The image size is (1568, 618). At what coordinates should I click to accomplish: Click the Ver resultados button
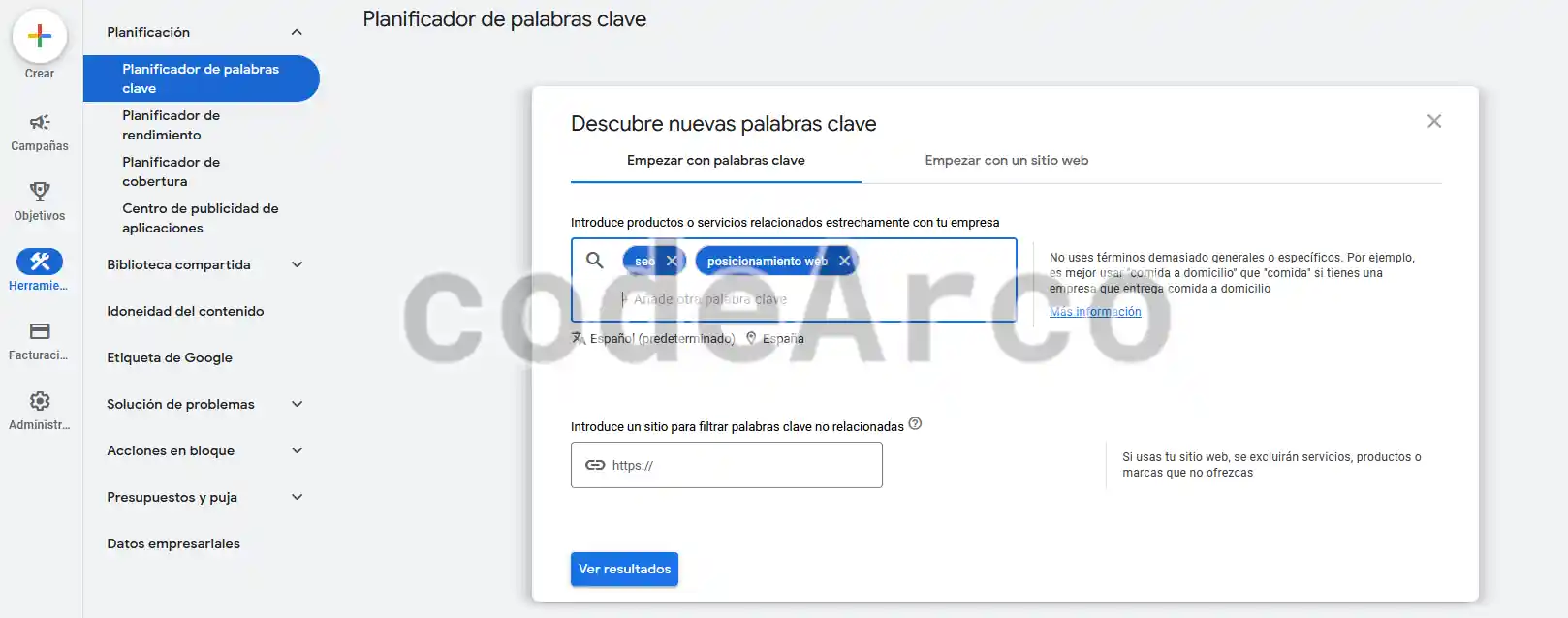click(x=624, y=569)
